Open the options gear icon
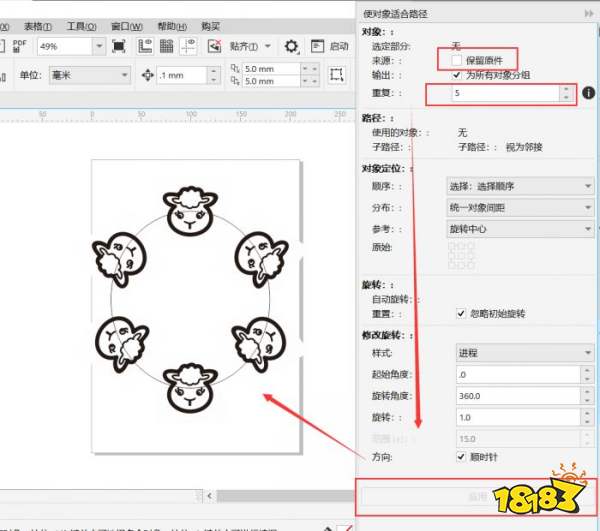This screenshot has height=531, width=600. pyautogui.click(x=291, y=46)
